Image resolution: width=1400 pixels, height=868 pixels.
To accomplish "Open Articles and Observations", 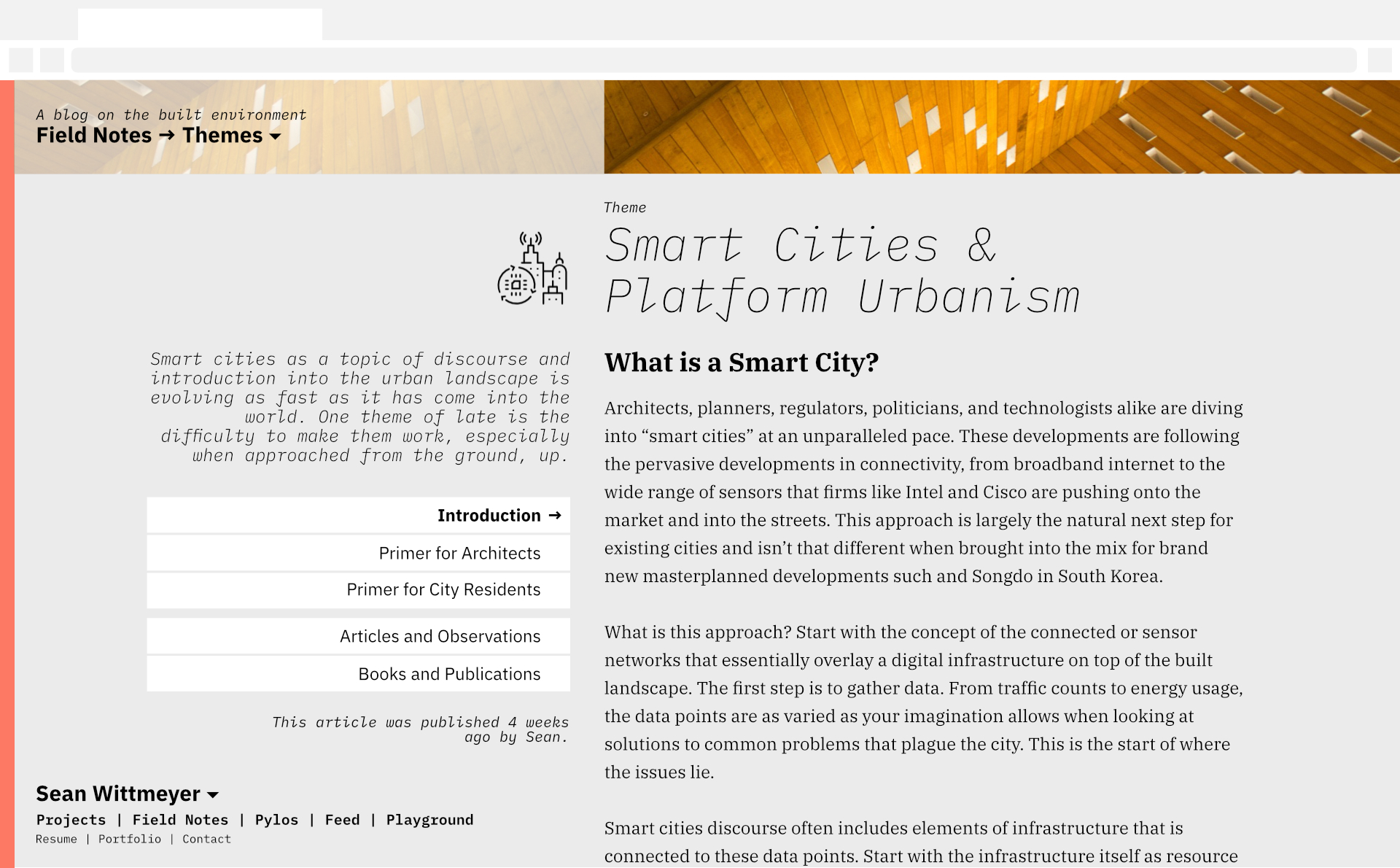I will coord(358,636).
